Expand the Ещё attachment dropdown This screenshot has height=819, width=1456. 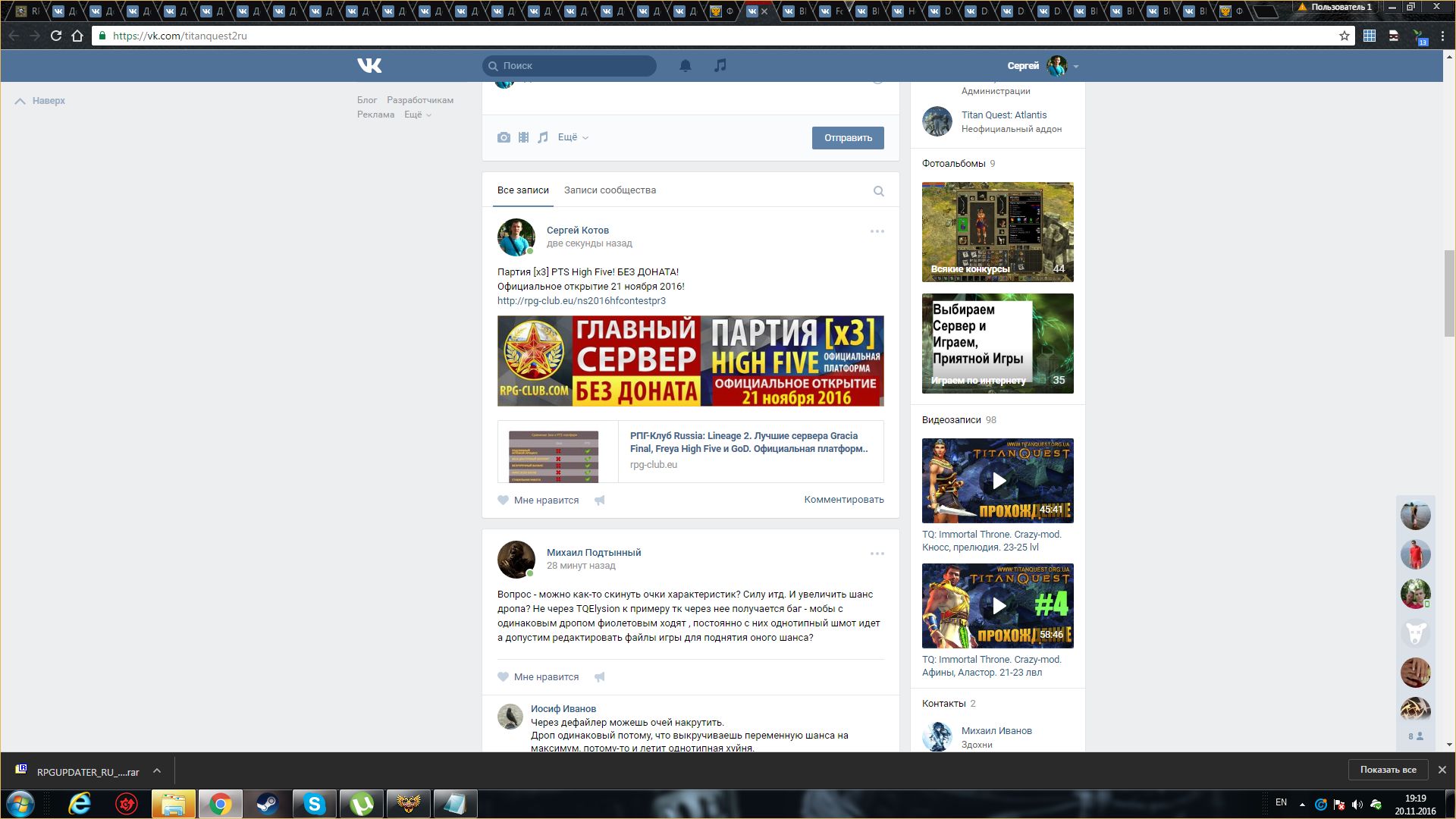pos(573,137)
